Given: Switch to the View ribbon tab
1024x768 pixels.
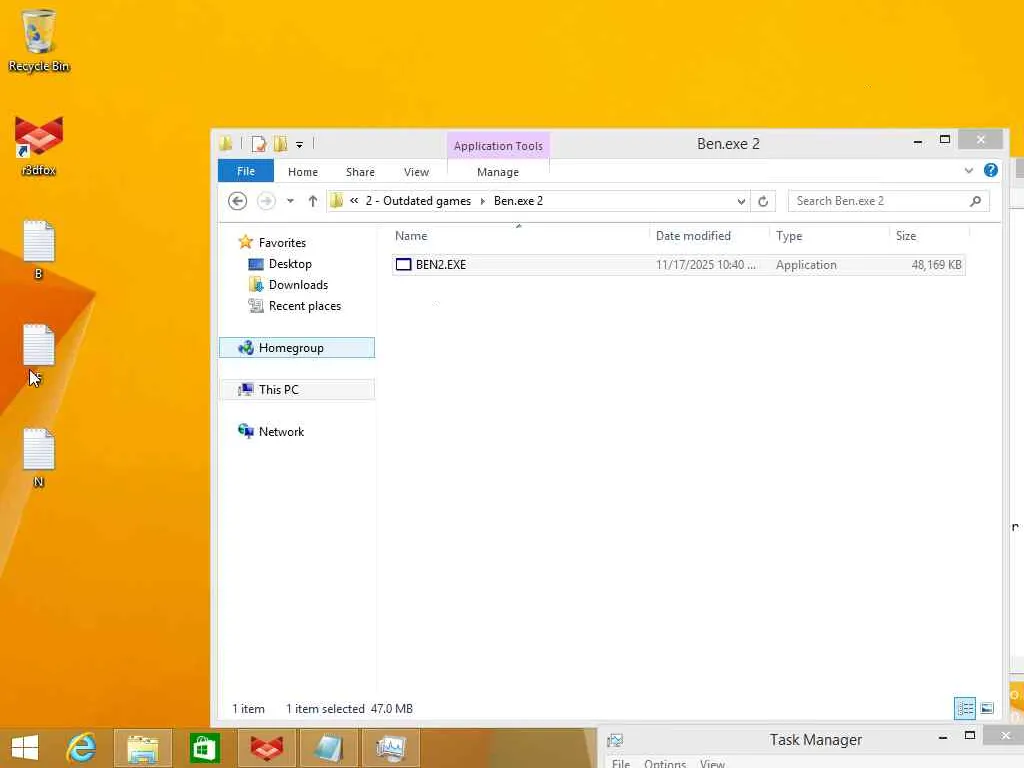Looking at the screenshot, I should coord(416,172).
